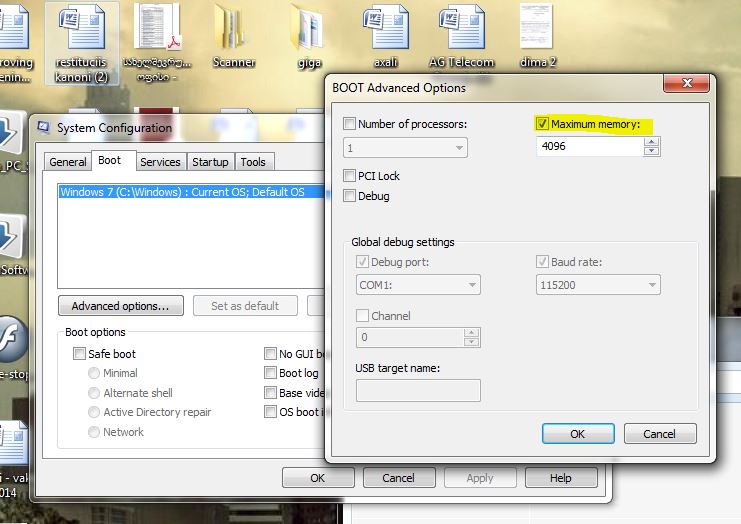Close the BOOT Advanced Options dialog
Viewport: 741px width, 524px height.
[x=687, y=83]
